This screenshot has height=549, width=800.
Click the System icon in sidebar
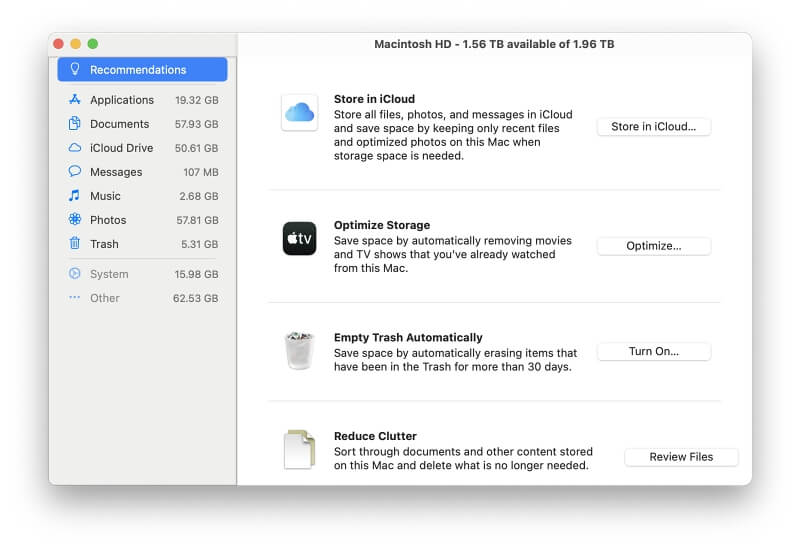tap(75, 273)
